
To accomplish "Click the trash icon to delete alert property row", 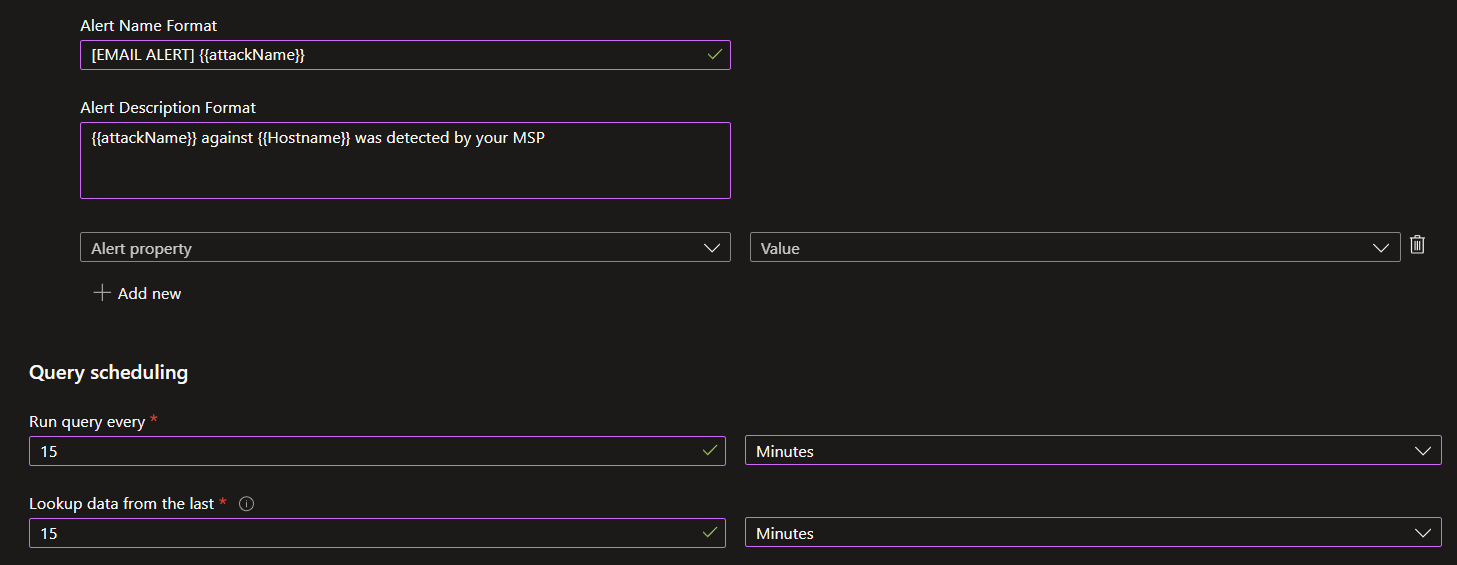I will (x=1417, y=245).
